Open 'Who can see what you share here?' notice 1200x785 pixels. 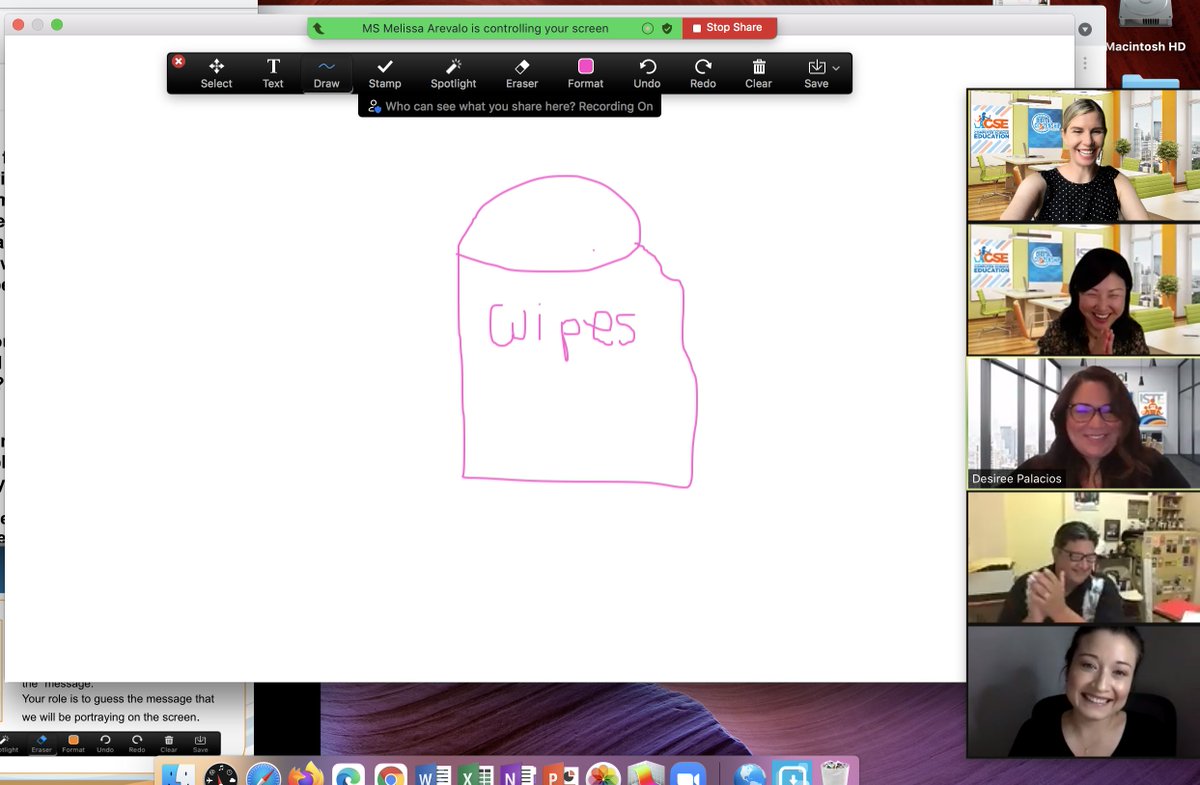[510, 106]
